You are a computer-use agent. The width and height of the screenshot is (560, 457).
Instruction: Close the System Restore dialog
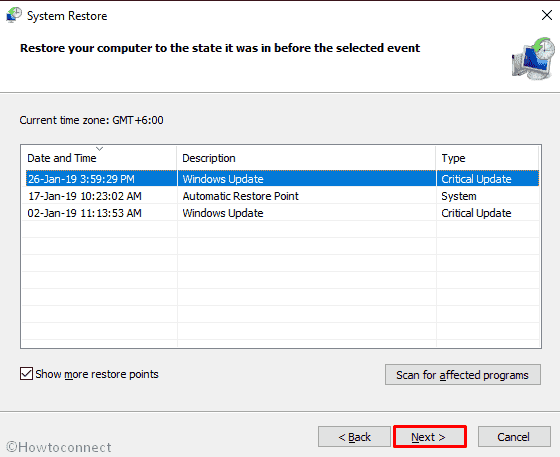click(x=547, y=15)
